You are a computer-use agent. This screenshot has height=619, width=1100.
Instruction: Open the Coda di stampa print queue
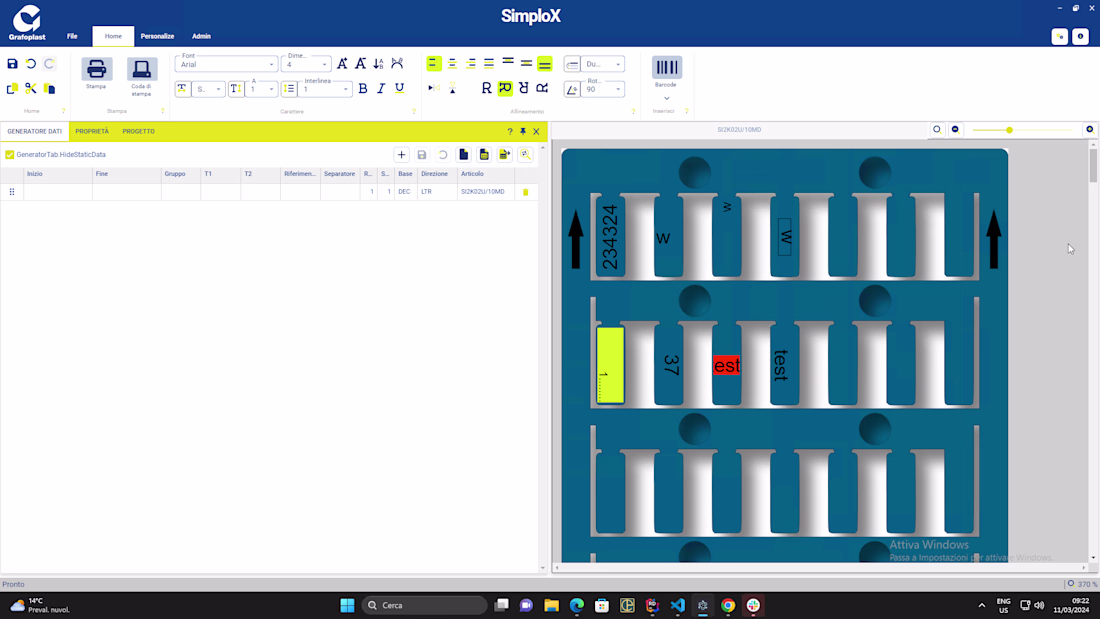pyautogui.click(x=141, y=77)
